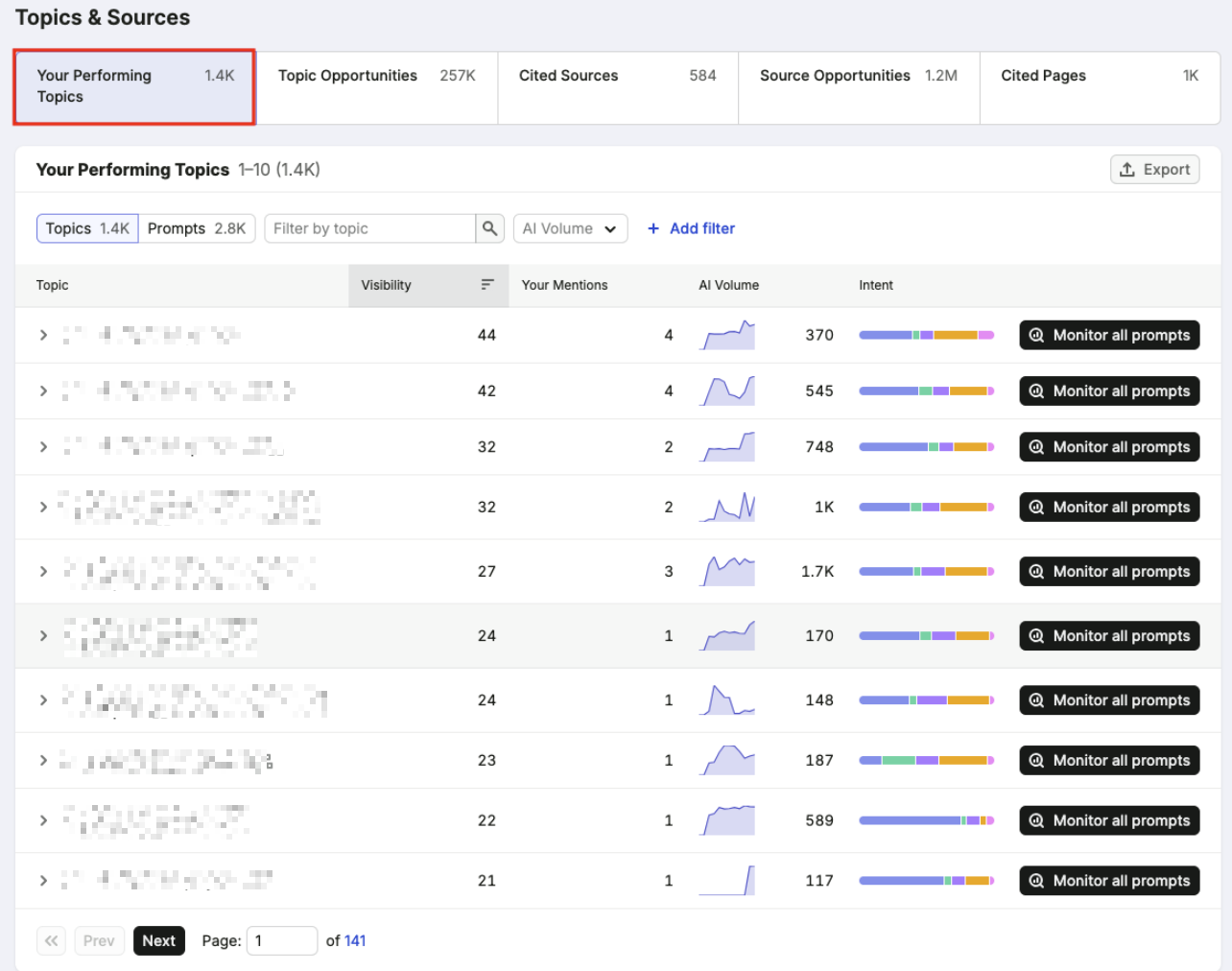Go to Next page
Image resolution: width=1232 pixels, height=971 pixels.
pos(159,941)
